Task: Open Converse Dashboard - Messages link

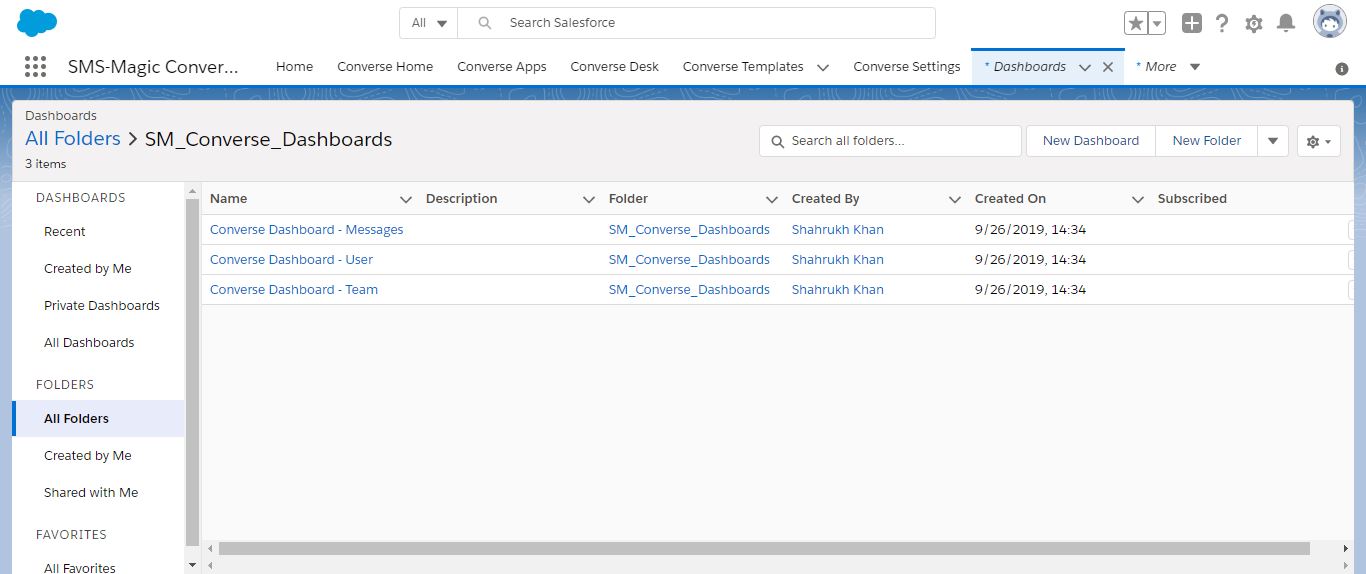Action: click(306, 230)
